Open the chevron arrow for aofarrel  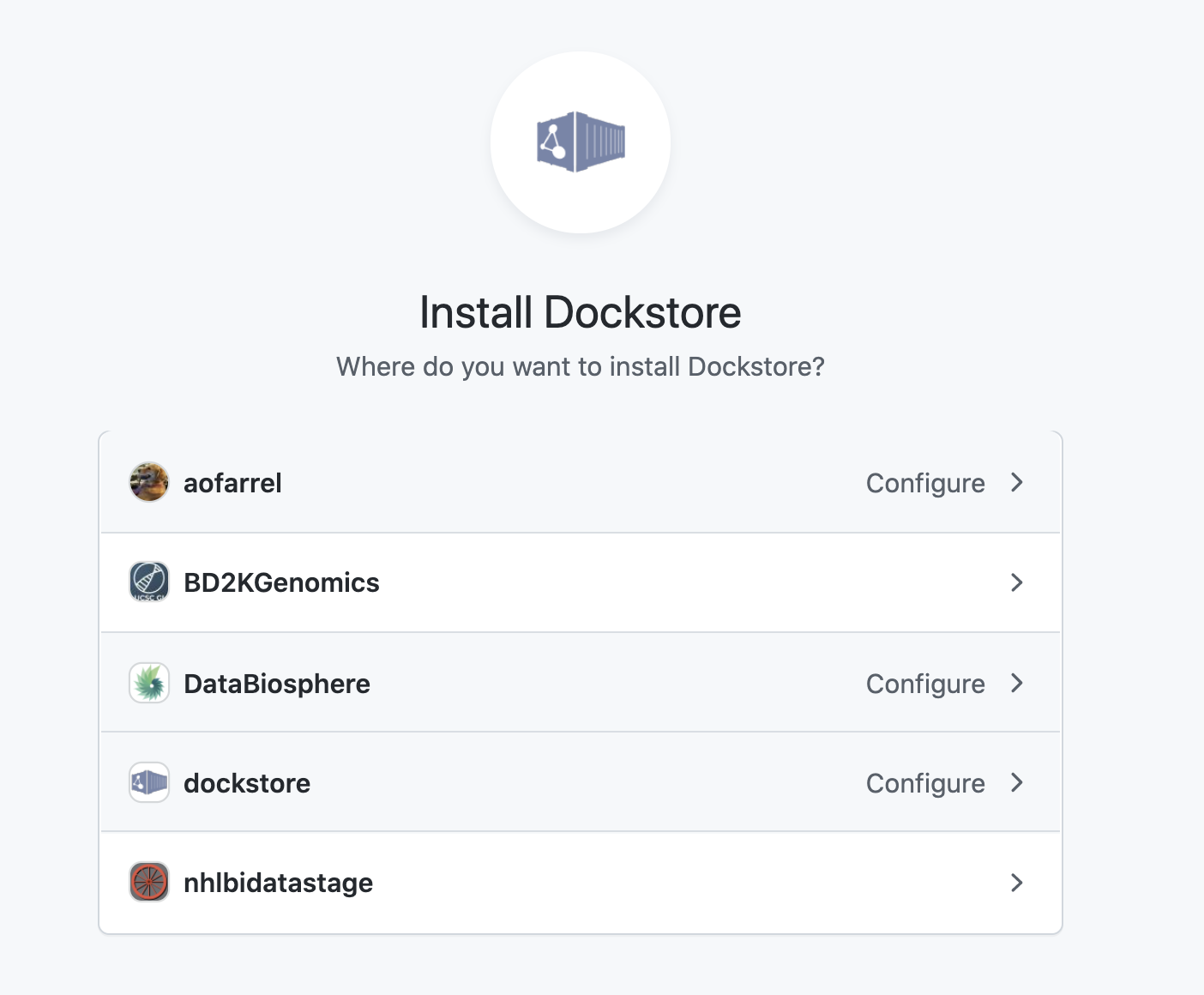coord(1017,482)
